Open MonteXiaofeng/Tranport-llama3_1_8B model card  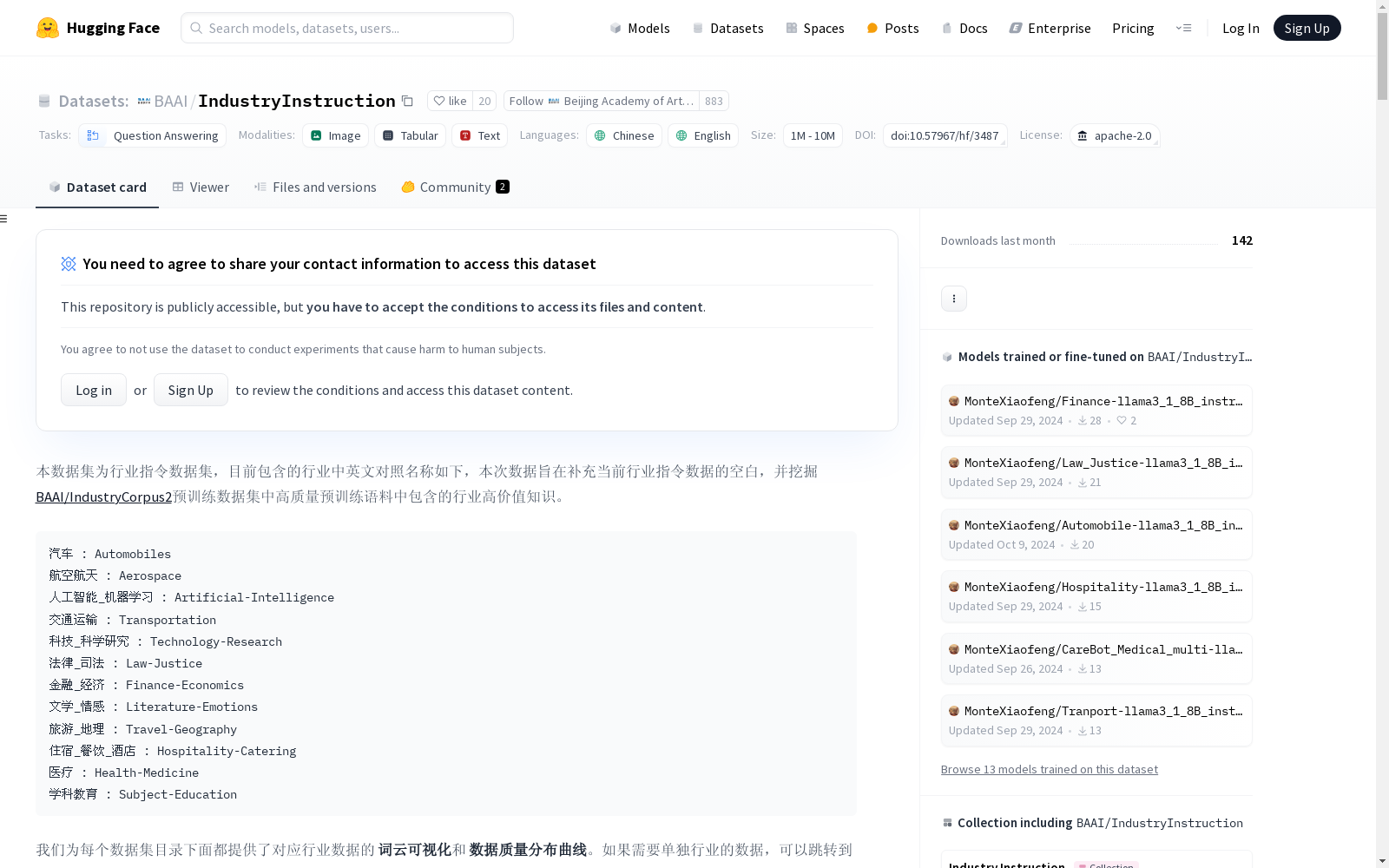pos(1096,720)
